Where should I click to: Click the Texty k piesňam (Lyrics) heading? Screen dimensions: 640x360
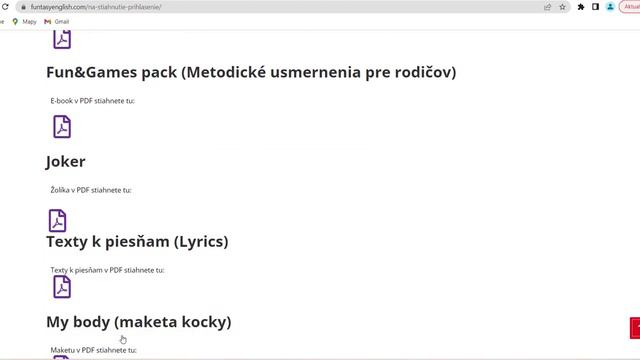click(x=137, y=242)
